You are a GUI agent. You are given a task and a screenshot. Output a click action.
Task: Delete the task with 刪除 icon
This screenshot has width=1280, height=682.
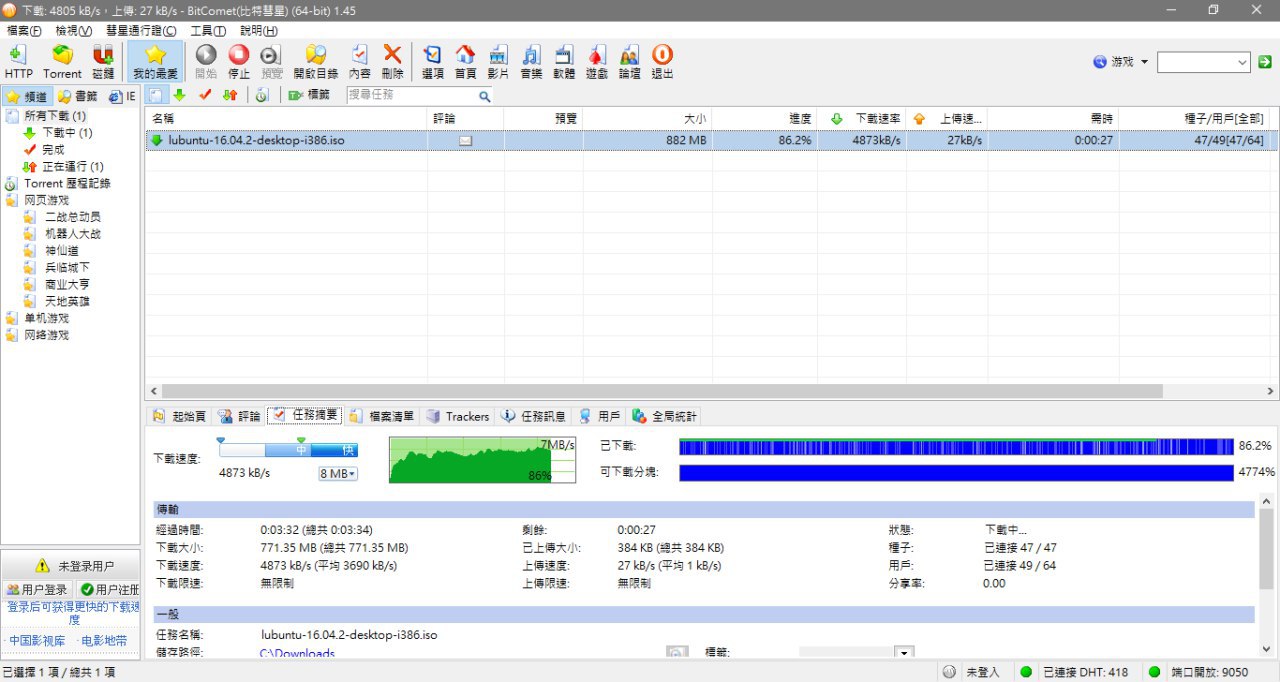(x=392, y=61)
